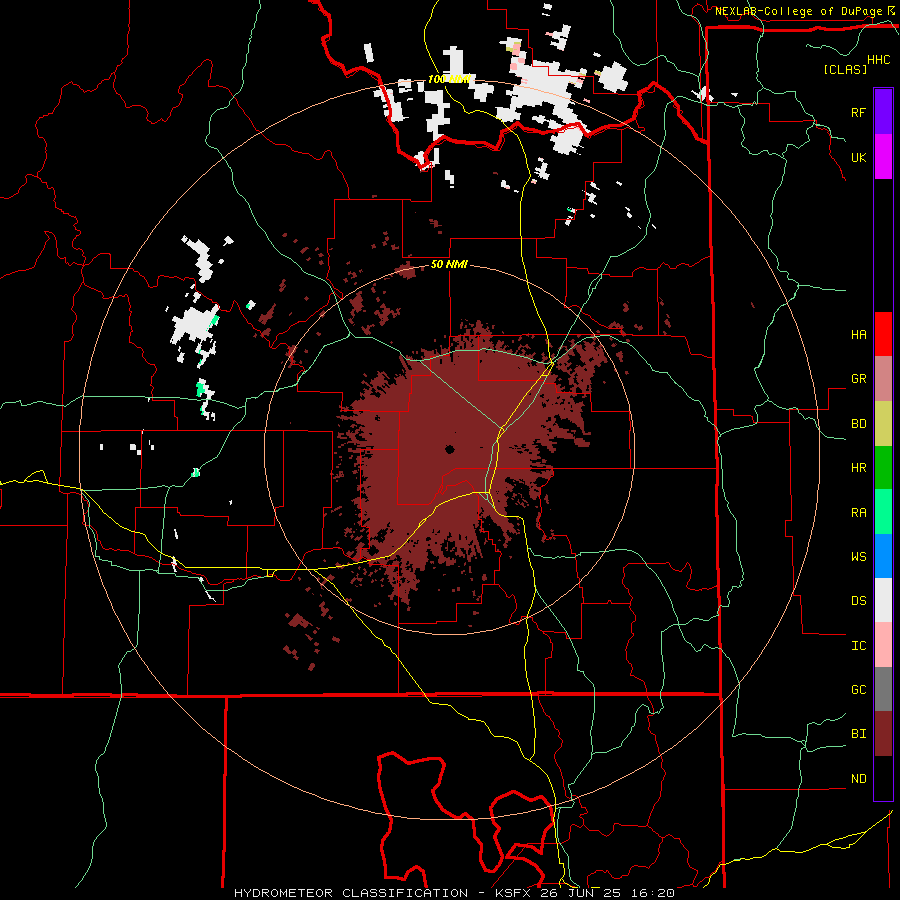This screenshot has width=900, height=900.
Task: Click the GC legend label
Action: click(x=859, y=690)
